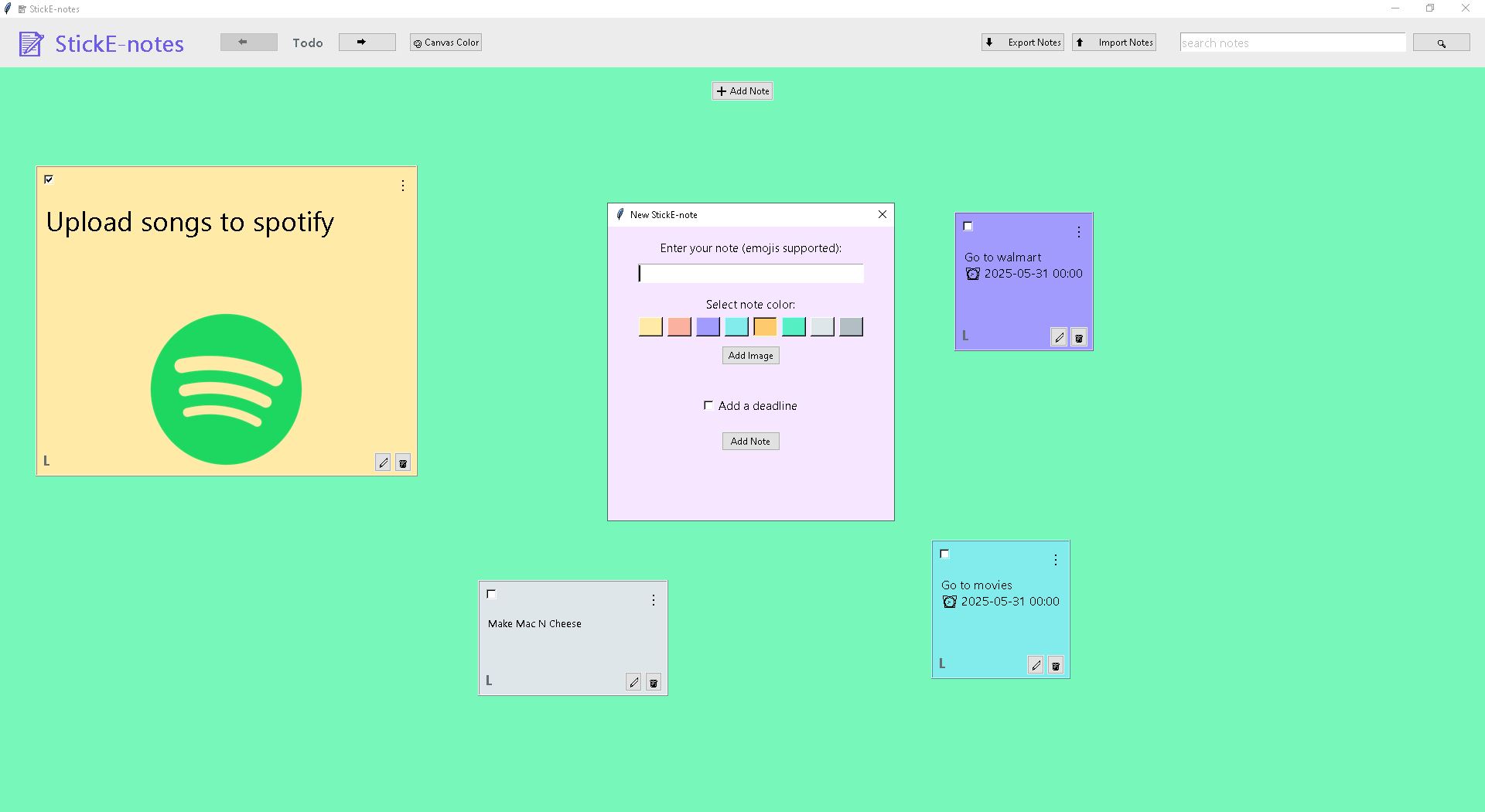Click the 'Go to movies' note text
This screenshot has width=1485, height=812.
tap(976, 585)
